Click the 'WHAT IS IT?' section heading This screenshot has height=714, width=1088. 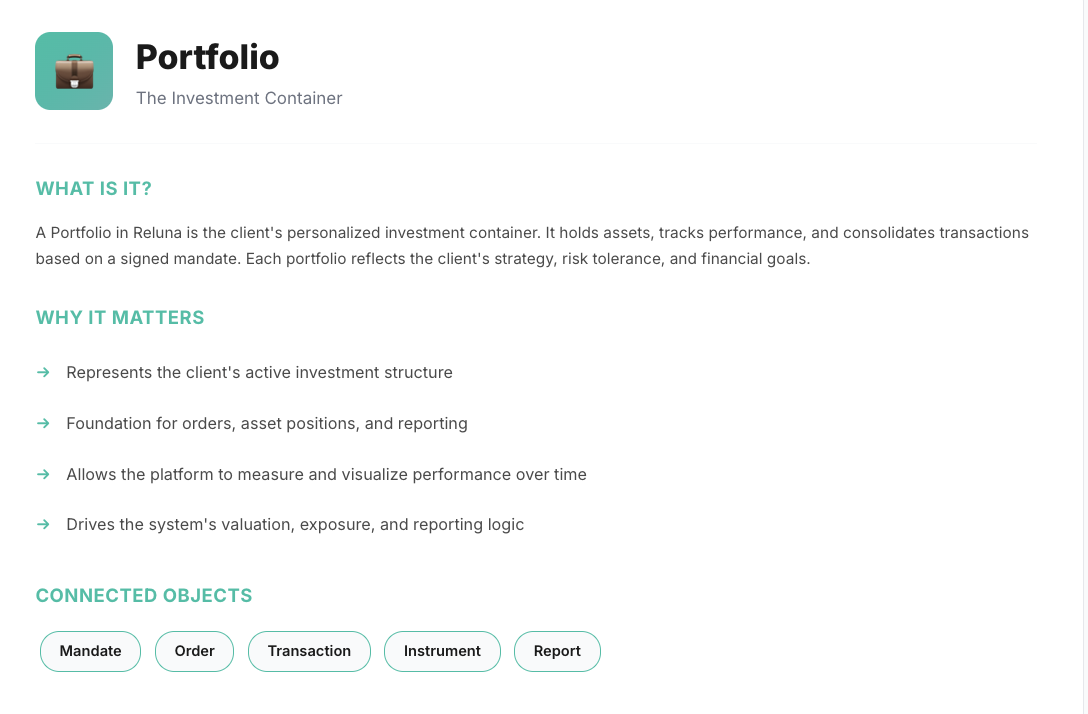tap(94, 189)
